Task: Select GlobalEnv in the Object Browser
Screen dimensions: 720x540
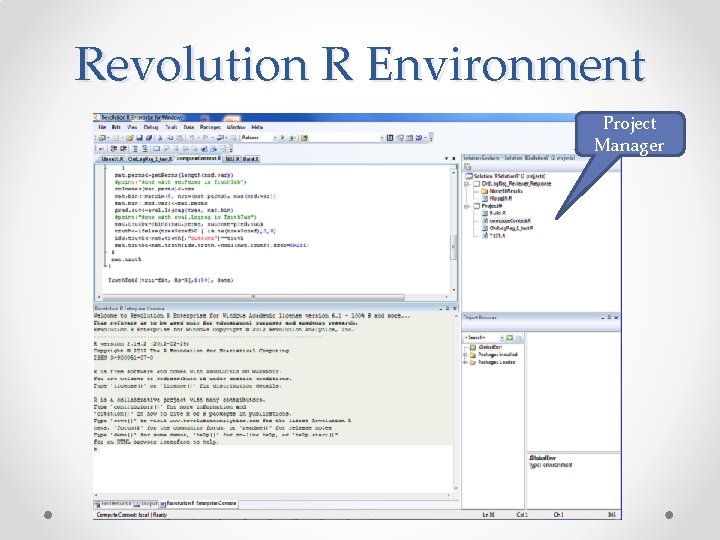Action: click(489, 348)
